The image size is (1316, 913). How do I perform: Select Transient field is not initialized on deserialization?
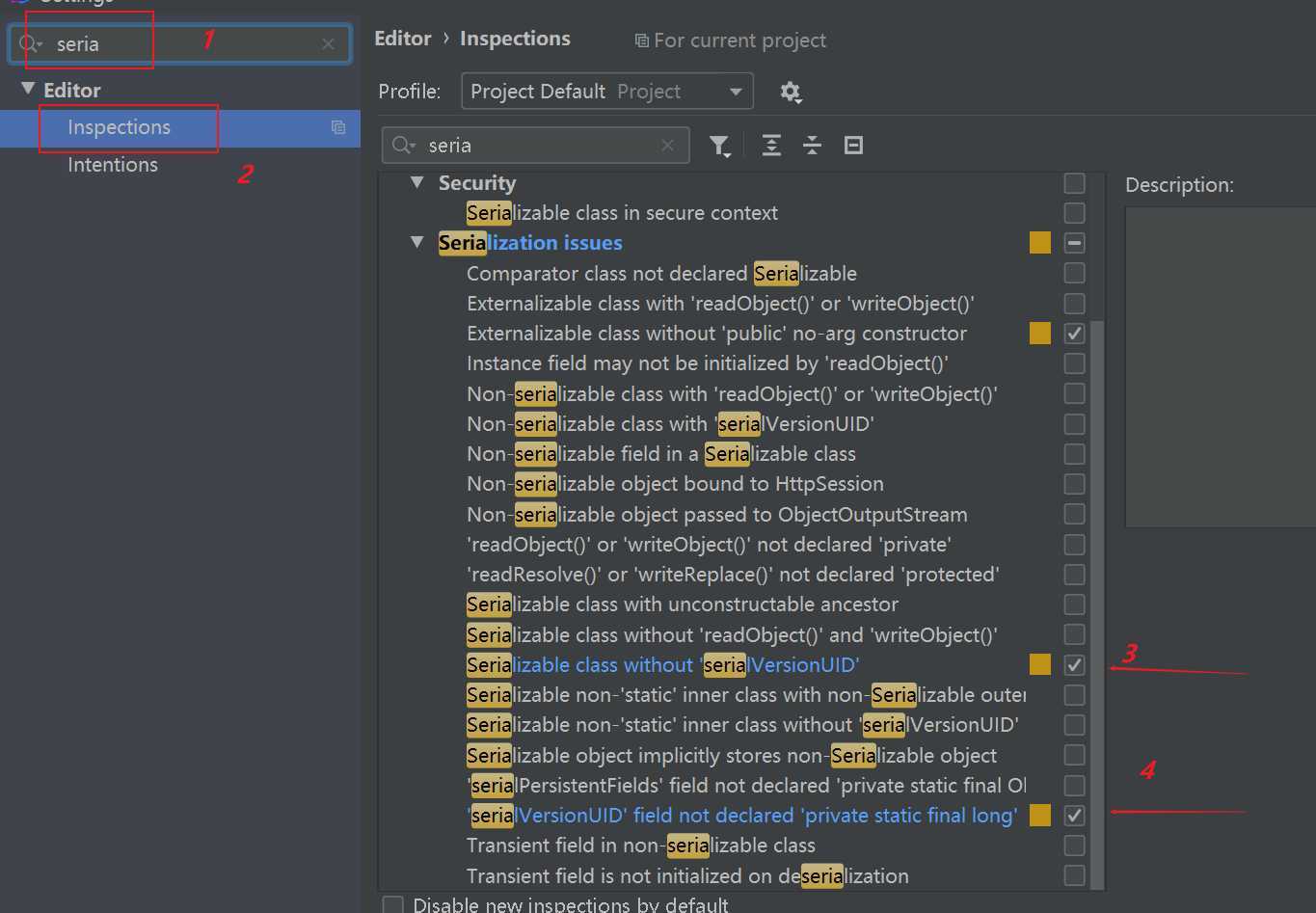[x=687, y=876]
